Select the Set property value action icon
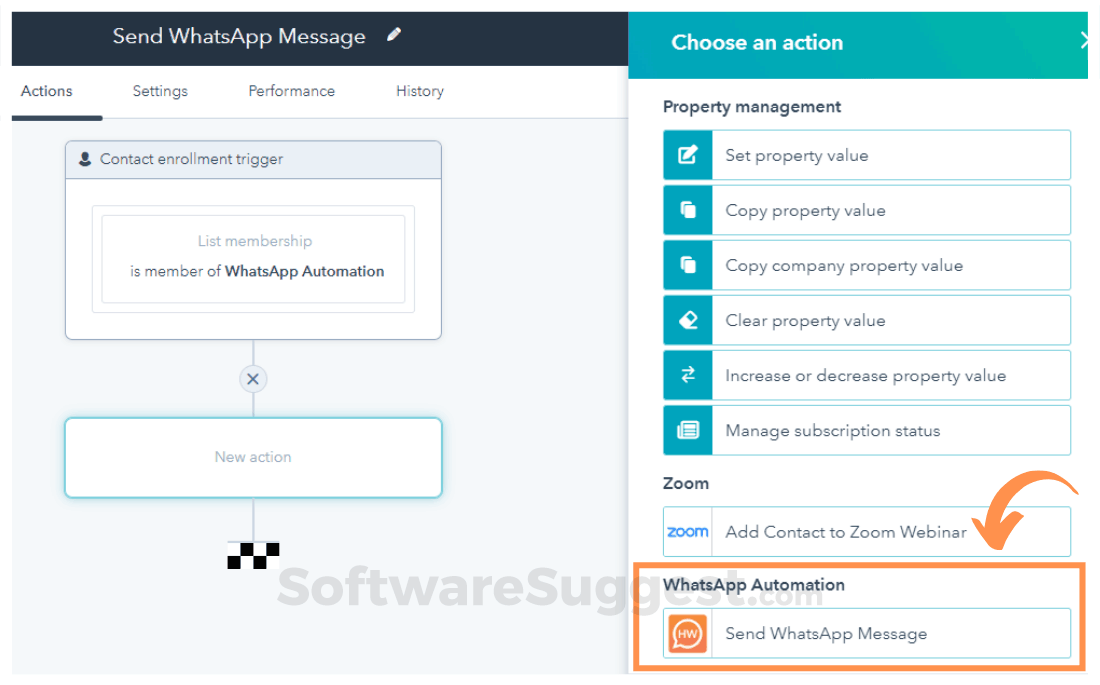The width and height of the screenshot is (1100, 685). tap(687, 155)
